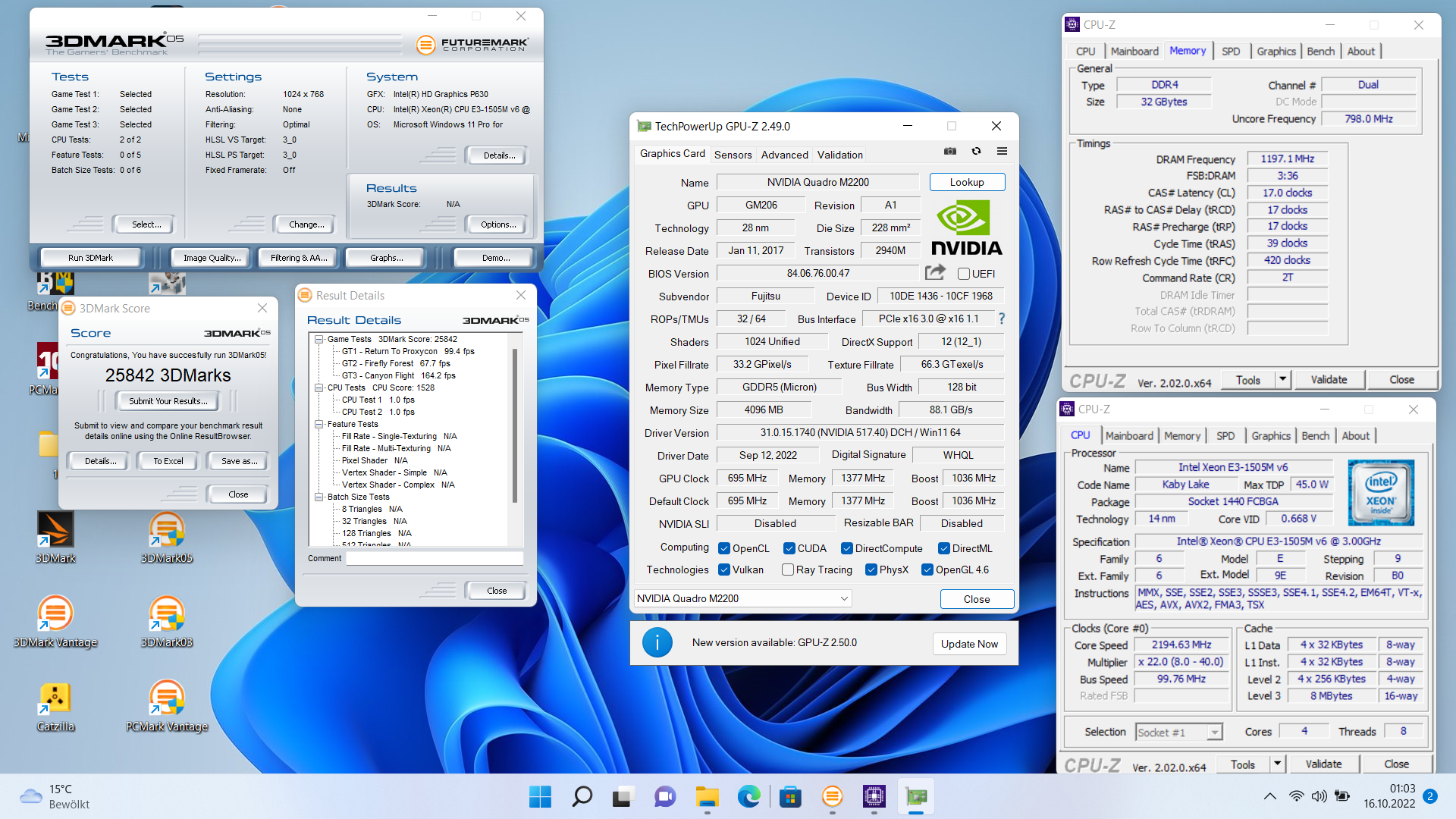The width and height of the screenshot is (1456, 819).
Task: Click the Result Details vertical scrollbar
Action: (515, 425)
